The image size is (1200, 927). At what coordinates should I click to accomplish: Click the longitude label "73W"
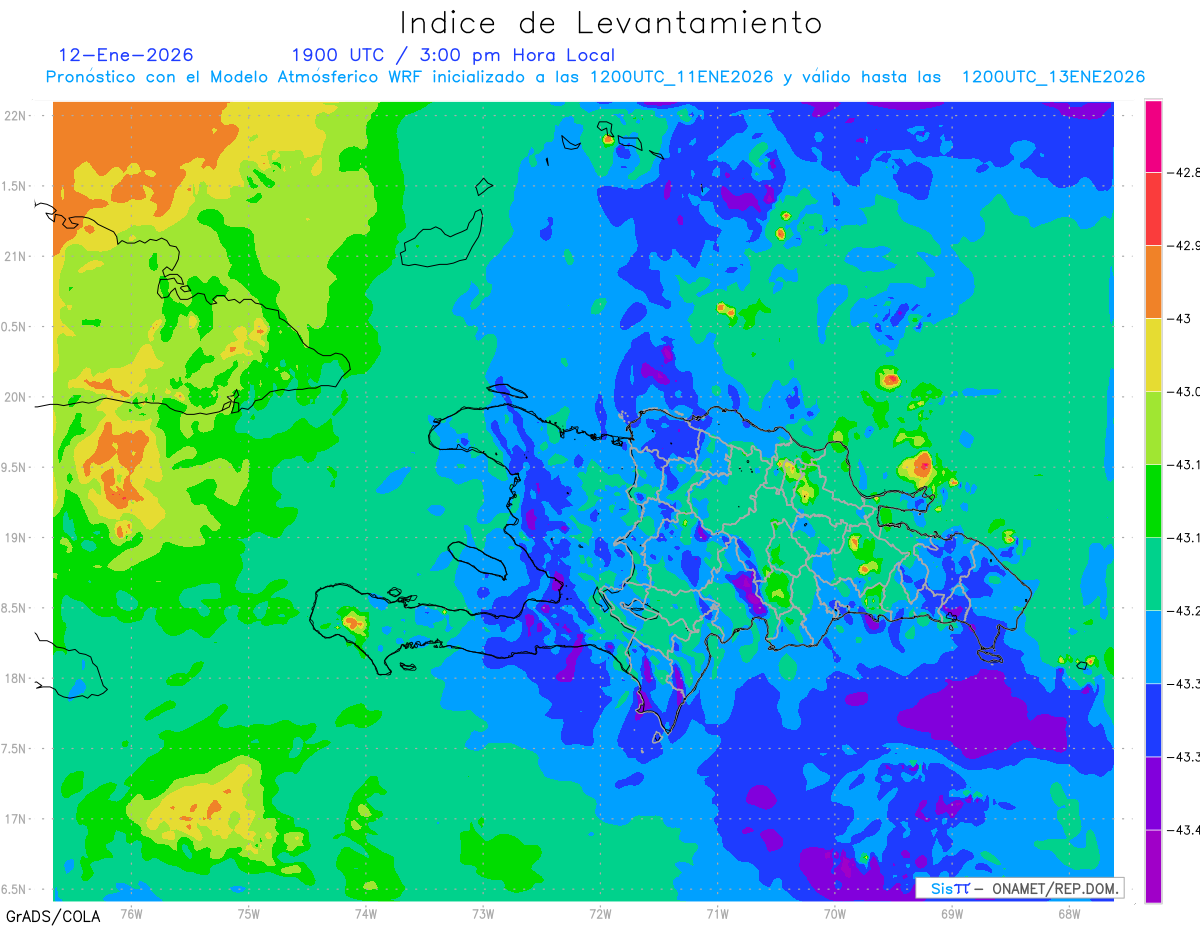pyautogui.click(x=483, y=913)
